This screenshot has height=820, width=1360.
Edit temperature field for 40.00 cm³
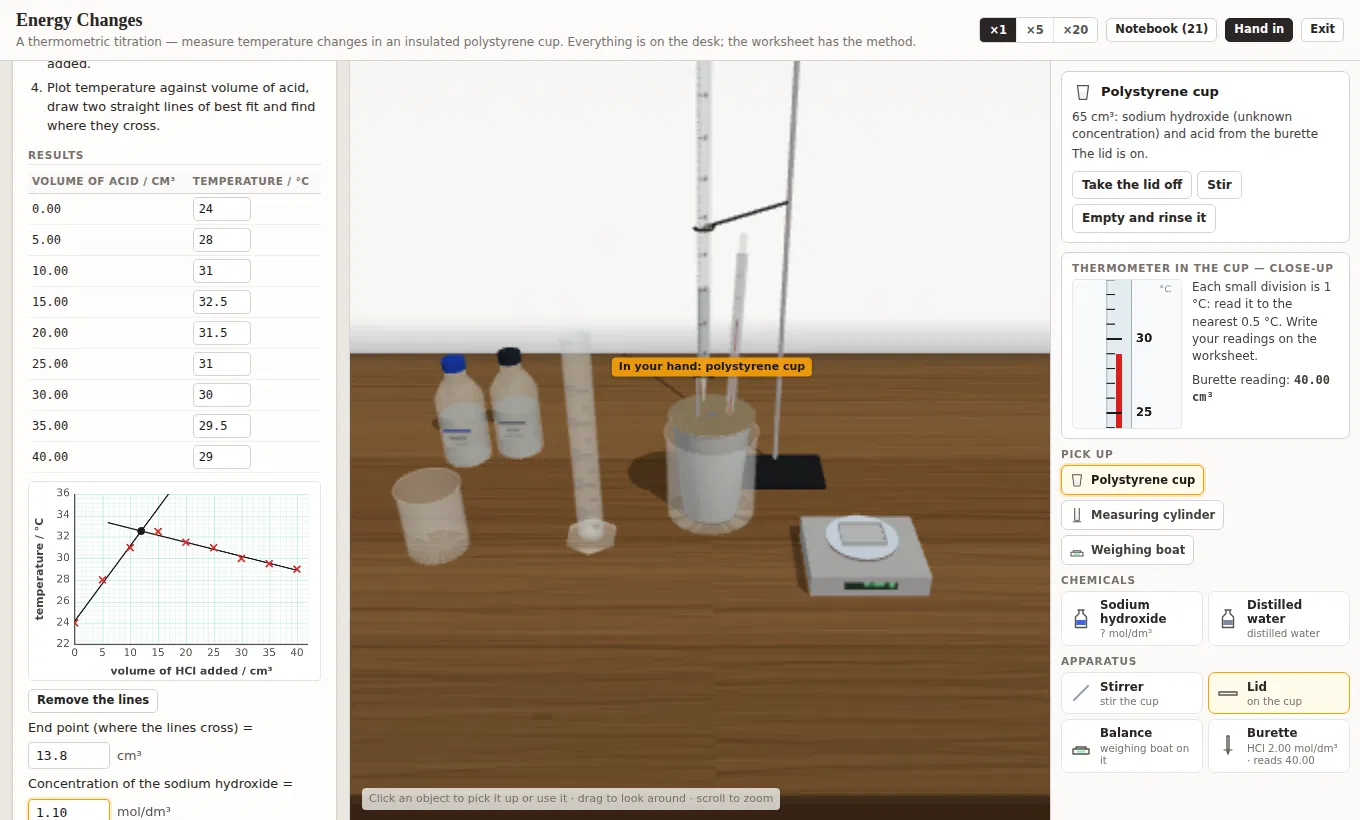coord(221,457)
